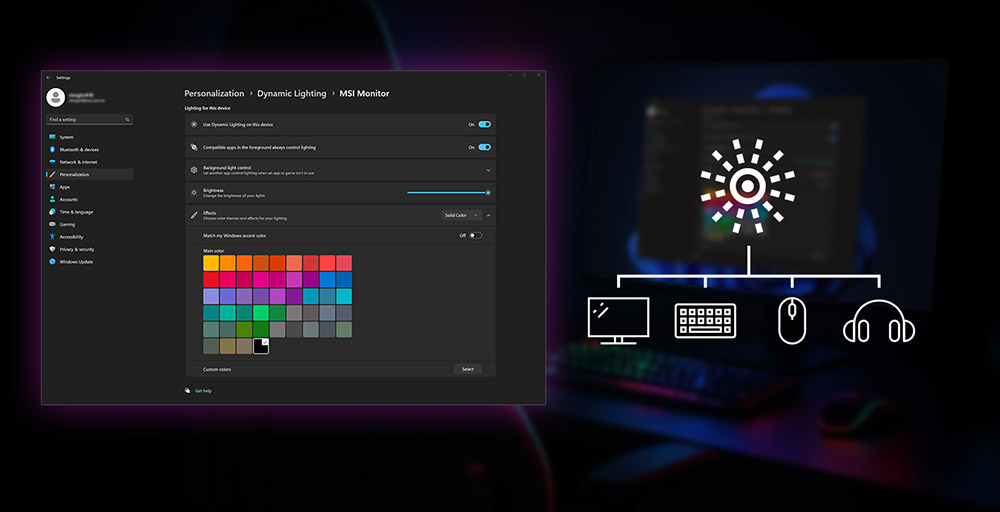Viewport: 1000px width, 512px height.
Task: Expand the Background light control section
Action: point(489,170)
